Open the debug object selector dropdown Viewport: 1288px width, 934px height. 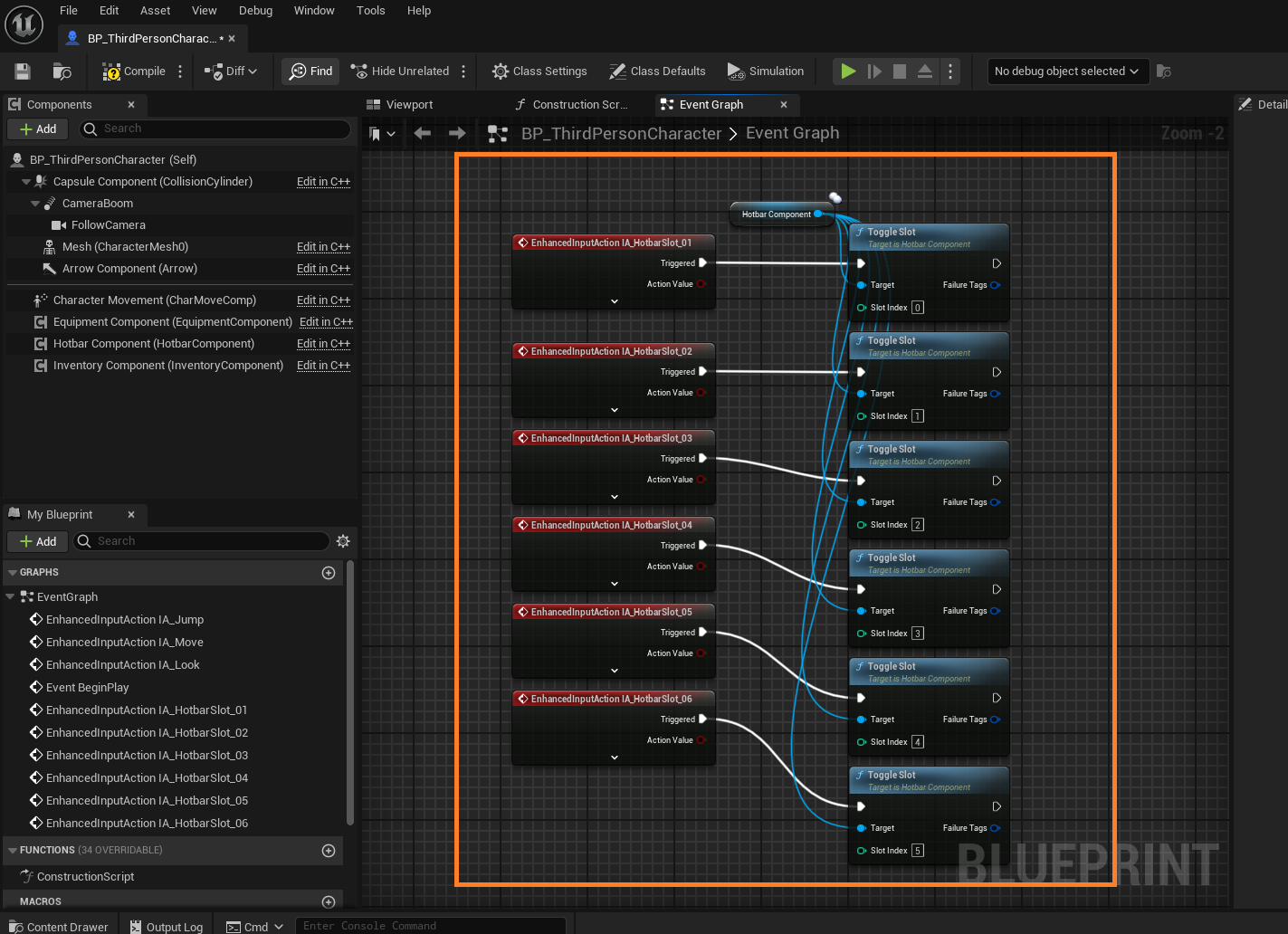pyautogui.click(x=1068, y=71)
